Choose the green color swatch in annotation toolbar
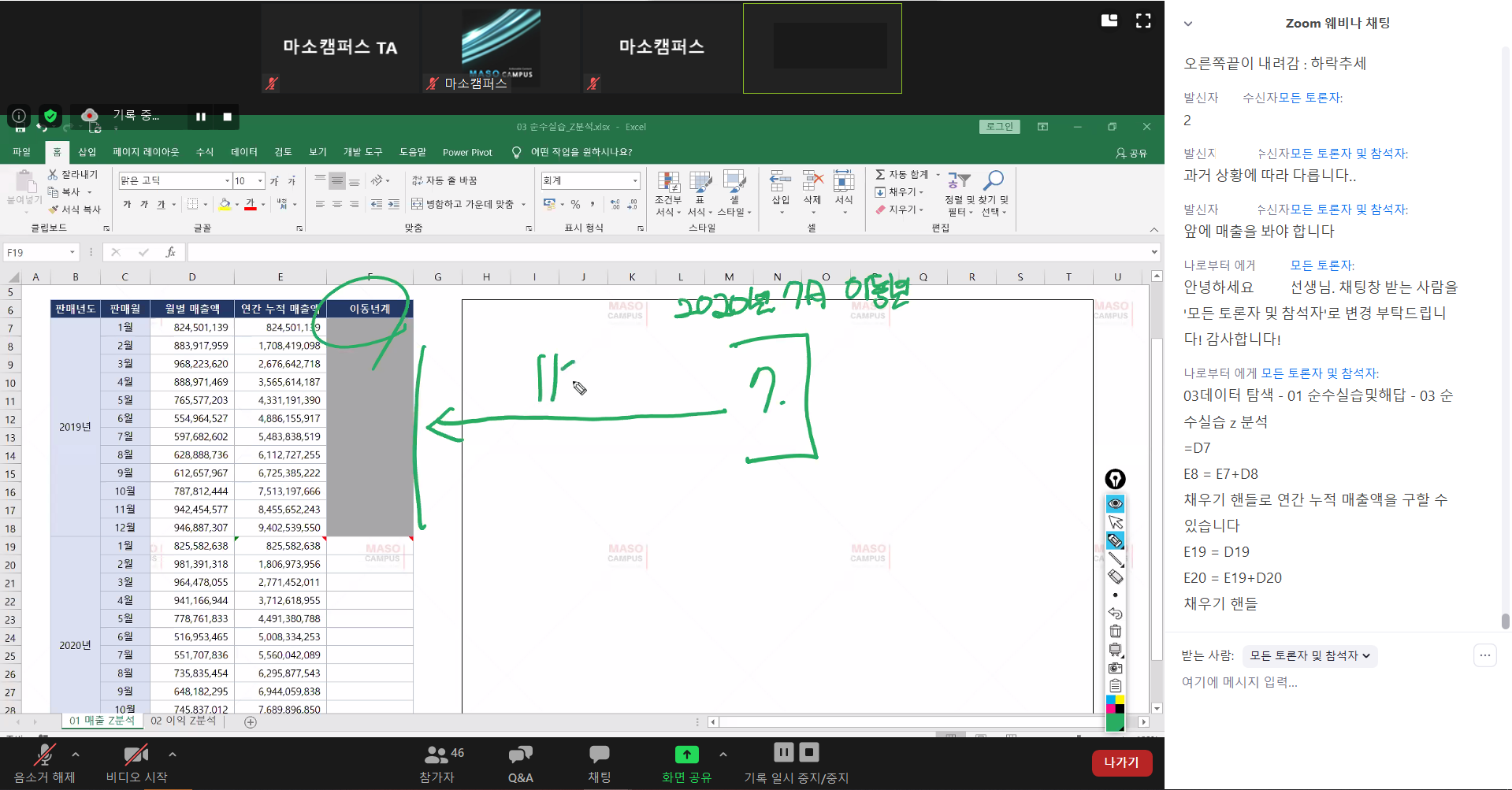Image resolution: width=1512 pixels, height=790 pixels. pos(1115,721)
